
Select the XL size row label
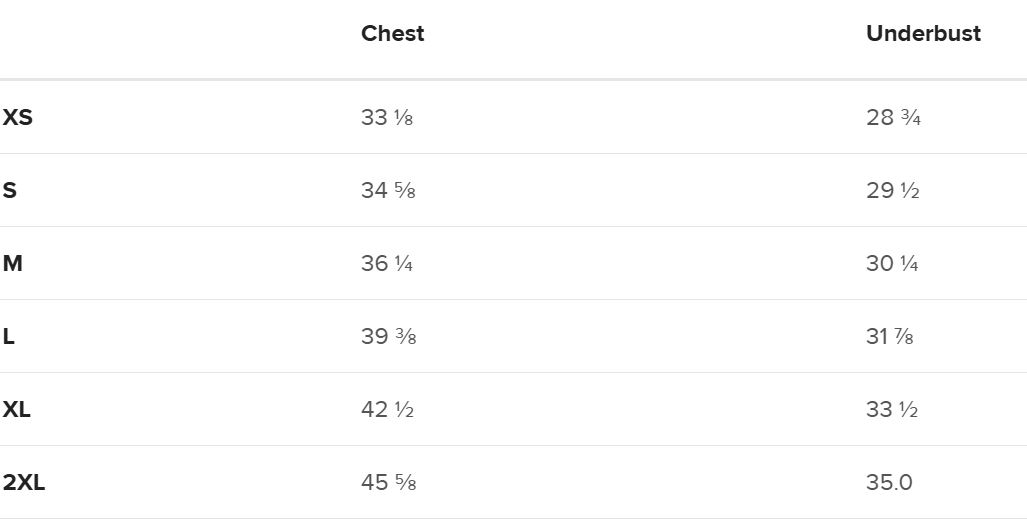click(x=16, y=409)
